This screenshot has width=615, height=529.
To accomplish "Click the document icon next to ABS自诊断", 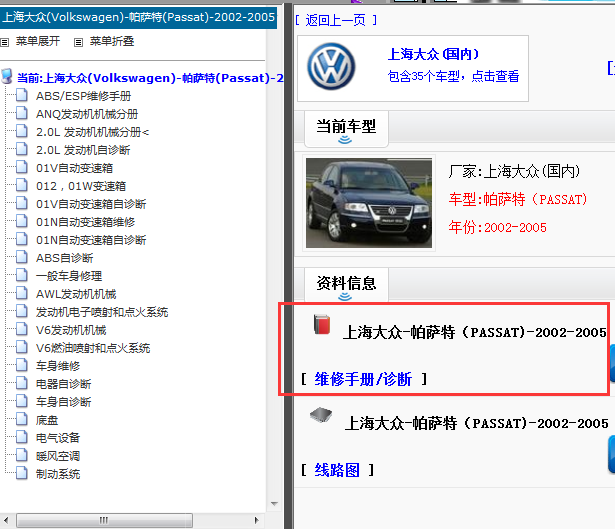I will point(22,257).
